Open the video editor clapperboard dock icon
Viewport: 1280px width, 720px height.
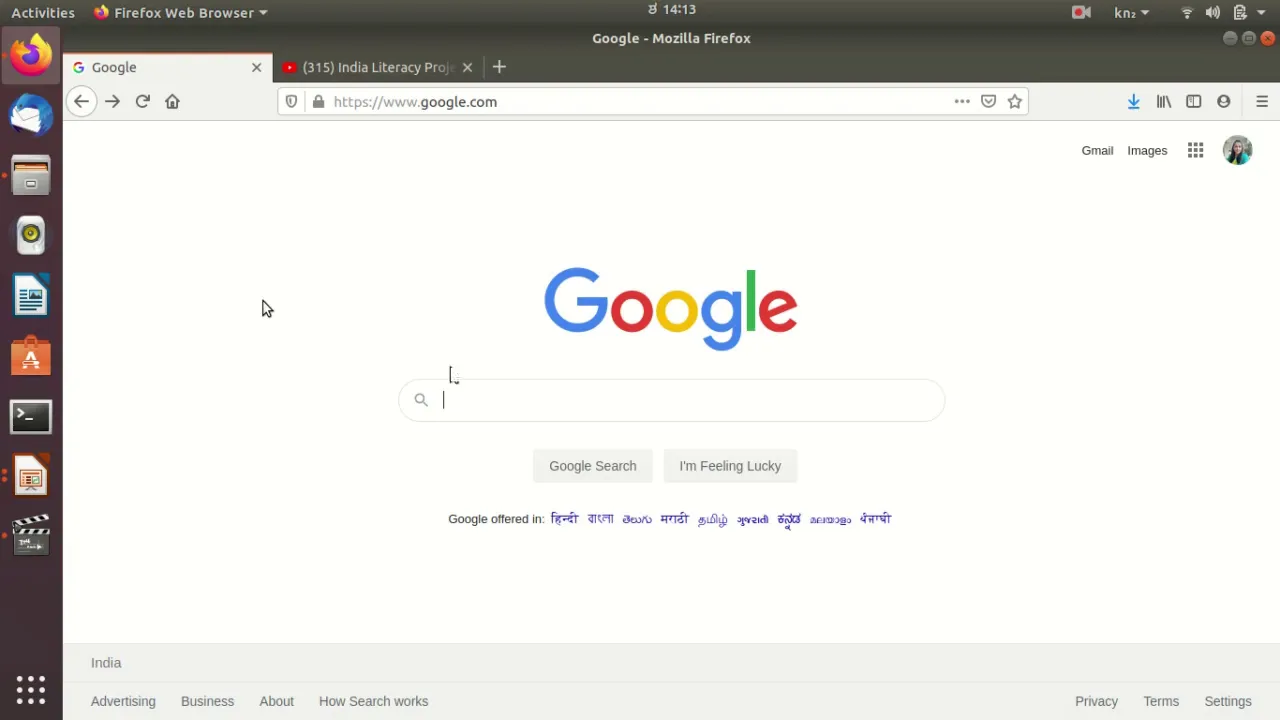coord(31,536)
